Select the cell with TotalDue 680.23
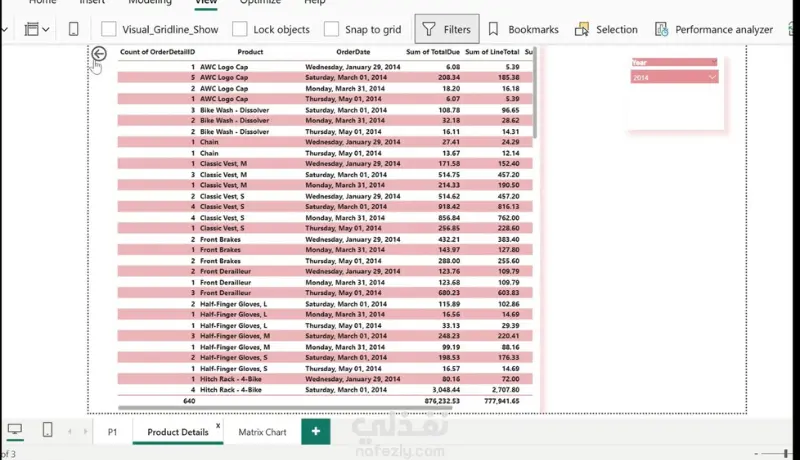The height and width of the screenshot is (460, 800). pyautogui.click(x=449, y=293)
